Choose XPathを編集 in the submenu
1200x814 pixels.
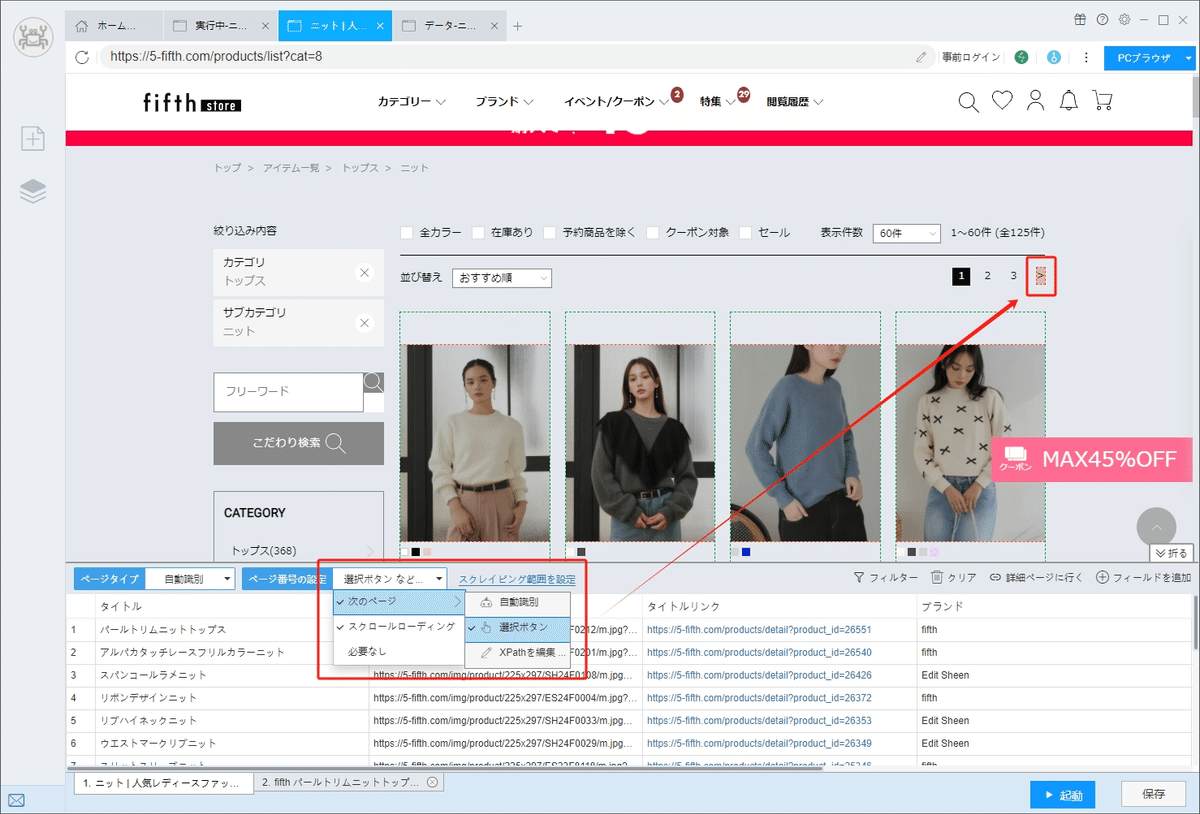(518, 652)
